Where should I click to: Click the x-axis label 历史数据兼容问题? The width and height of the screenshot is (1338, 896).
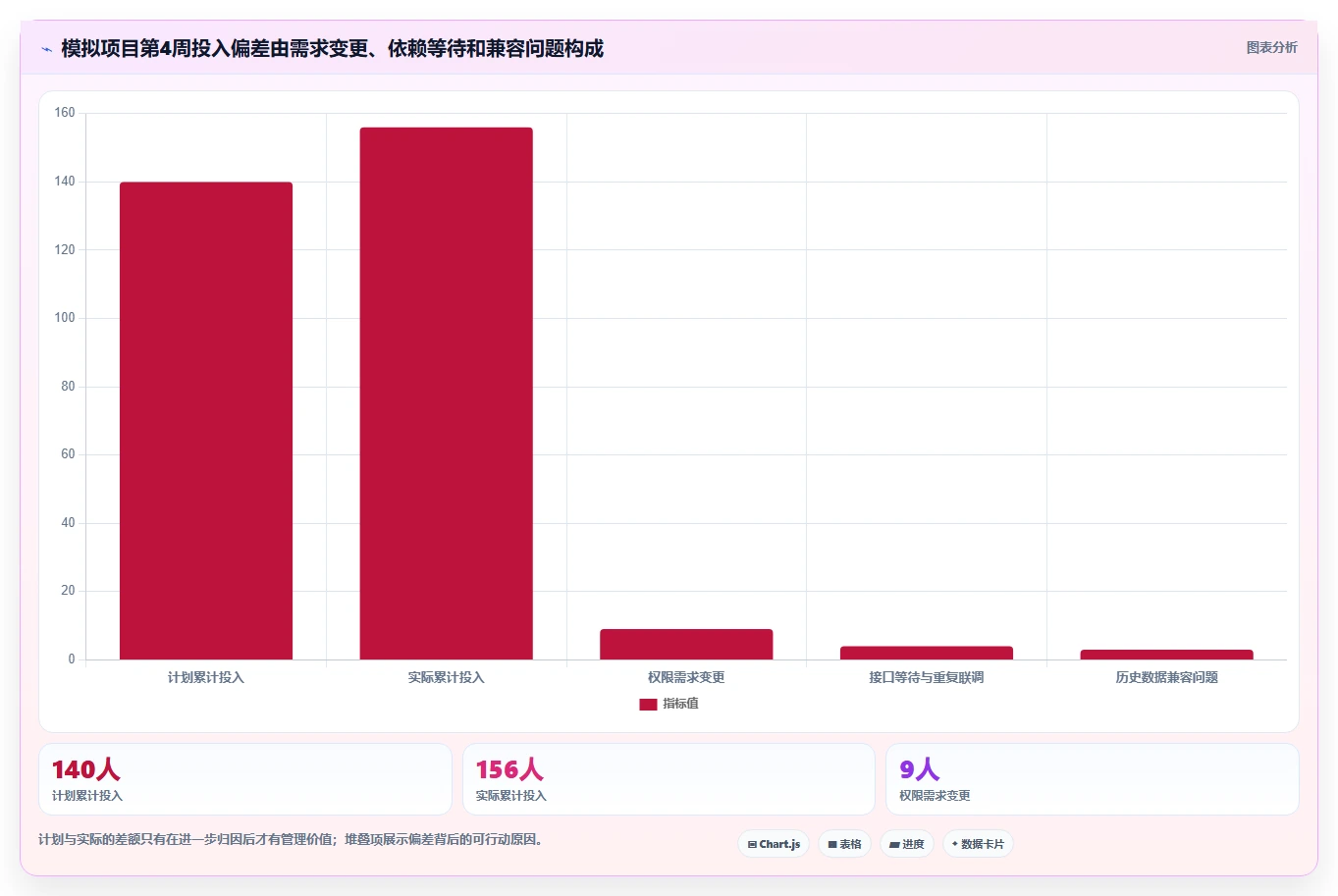(1166, 677)
